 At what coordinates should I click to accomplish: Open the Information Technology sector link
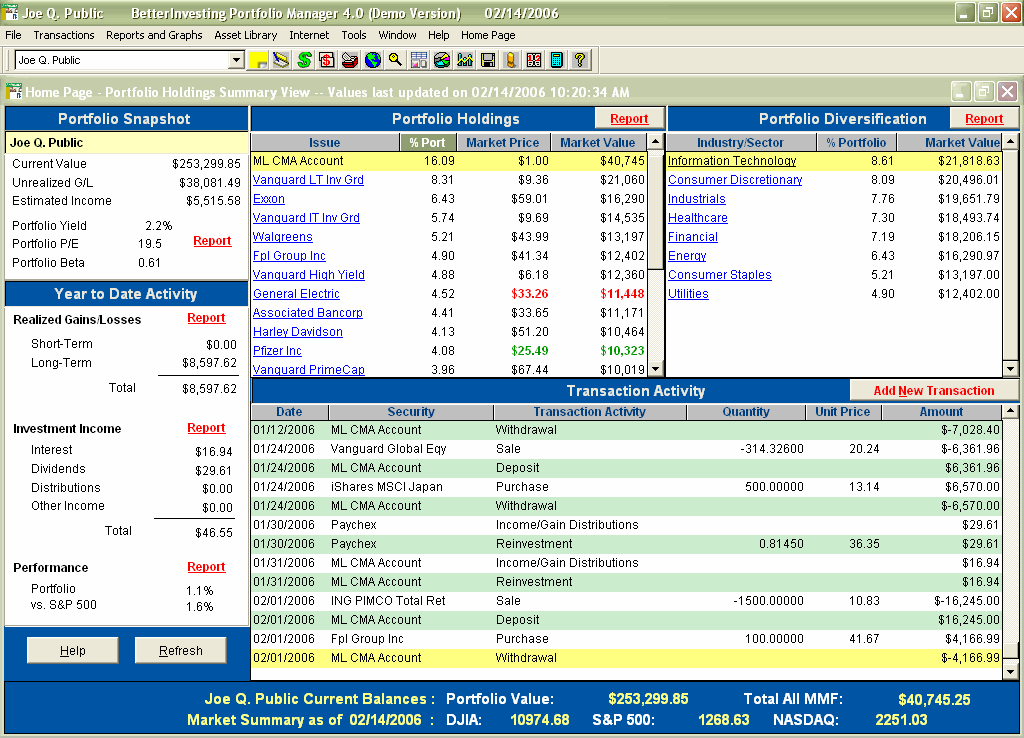(x=731, y=161)
